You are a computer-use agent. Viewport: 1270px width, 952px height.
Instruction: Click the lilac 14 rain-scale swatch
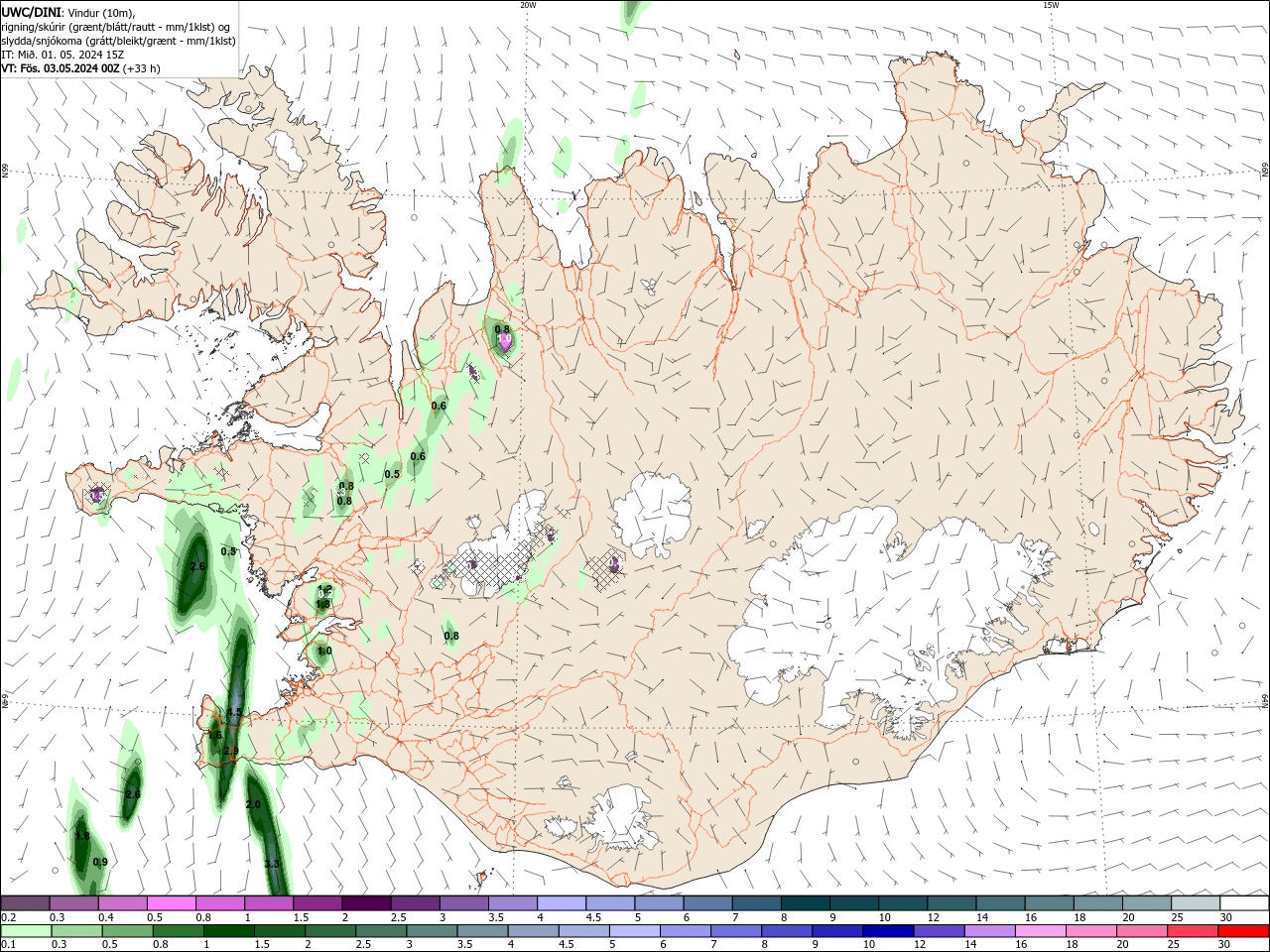988,931
